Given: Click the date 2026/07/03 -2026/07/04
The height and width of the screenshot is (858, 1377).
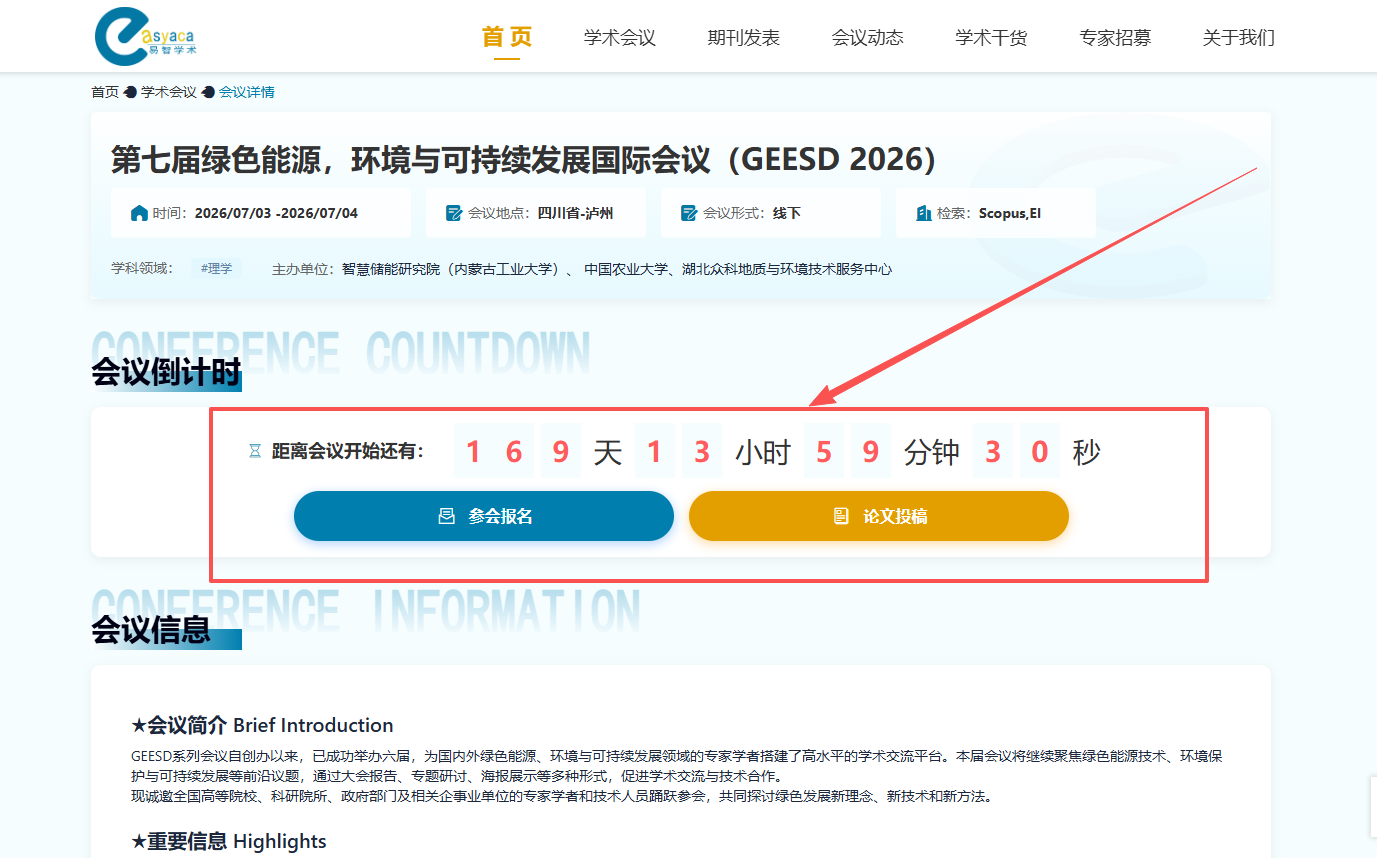Looking at the screenshot, I should pyautogui.click(x=276, y=213).
